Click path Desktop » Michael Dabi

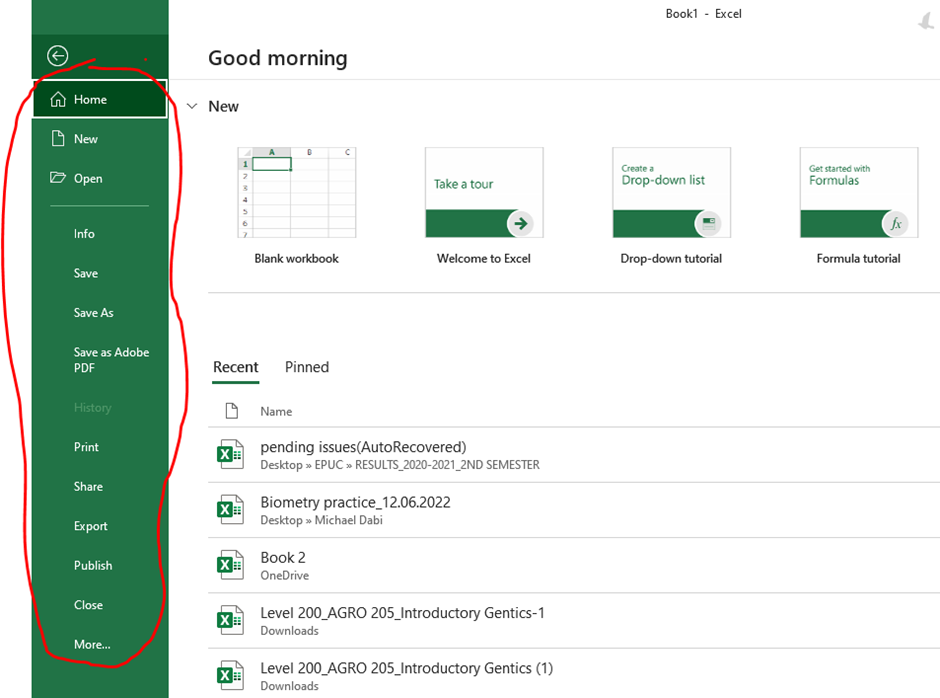click(x=321, y=520)
